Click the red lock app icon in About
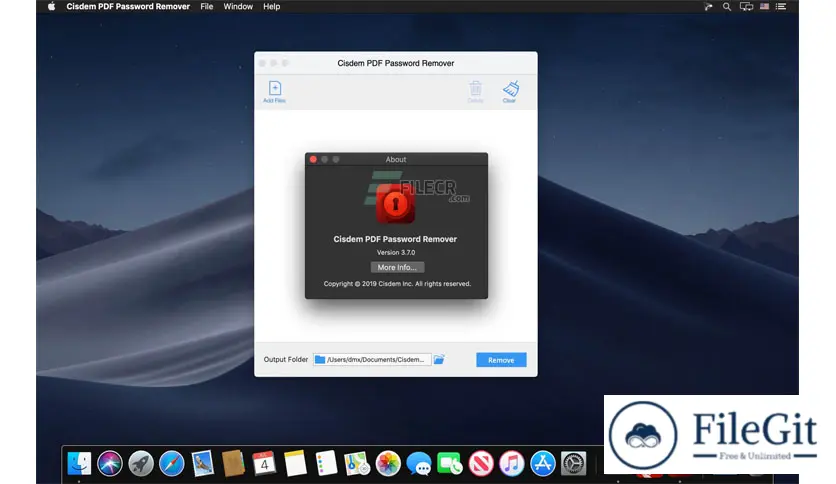836x484 pixels. 395,204
